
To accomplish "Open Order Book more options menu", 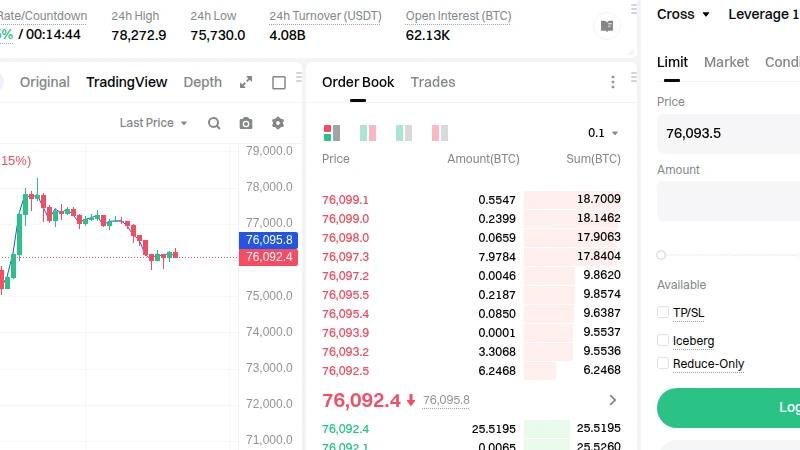I will [613, 82].
